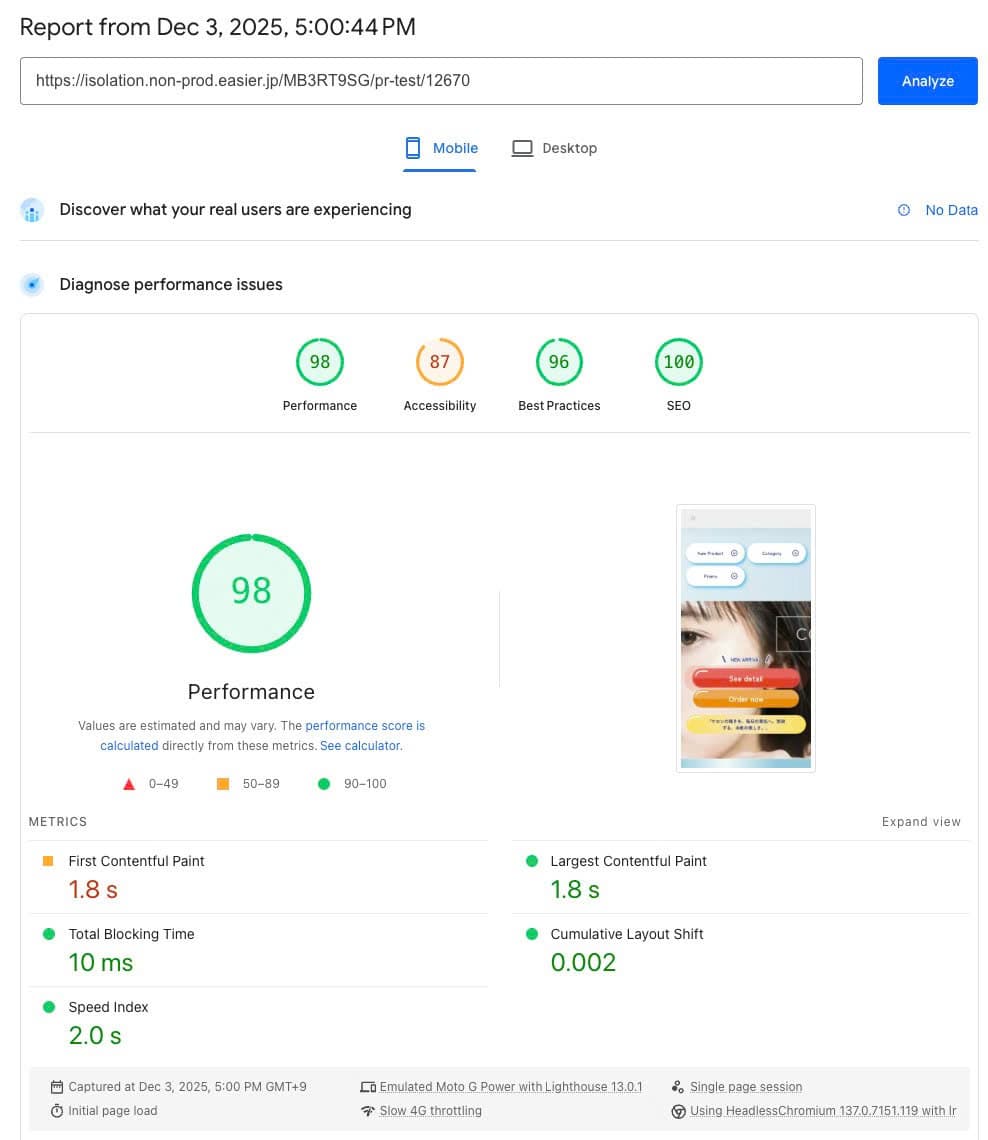
Task: Click the Wi-Fi icon beside Slow 4G throttling
Action: pyautogui.click(x=368, y=1111)
